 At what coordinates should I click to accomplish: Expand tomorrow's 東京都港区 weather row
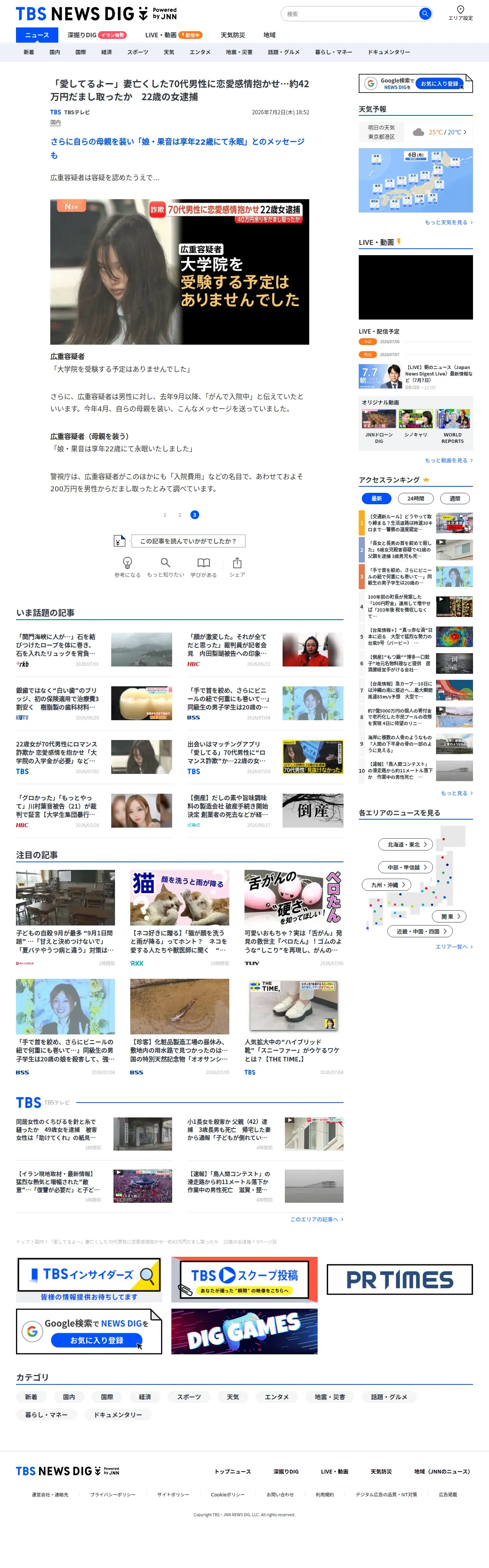[x=416, y=132]
